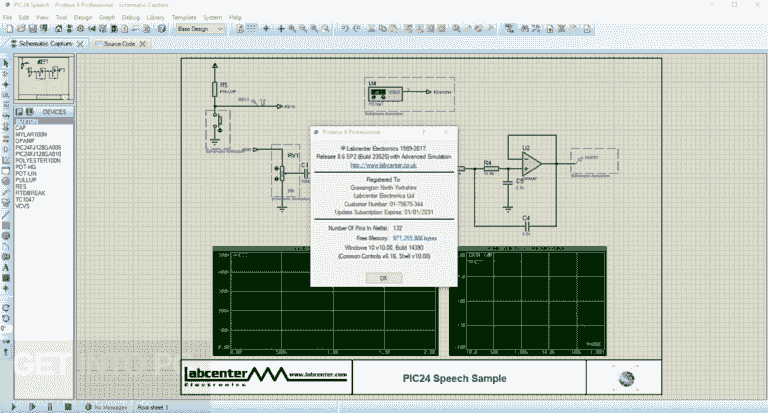Open the Home Page toolbar icon
This screenshot has height=413, width=768.
[58, 29]
